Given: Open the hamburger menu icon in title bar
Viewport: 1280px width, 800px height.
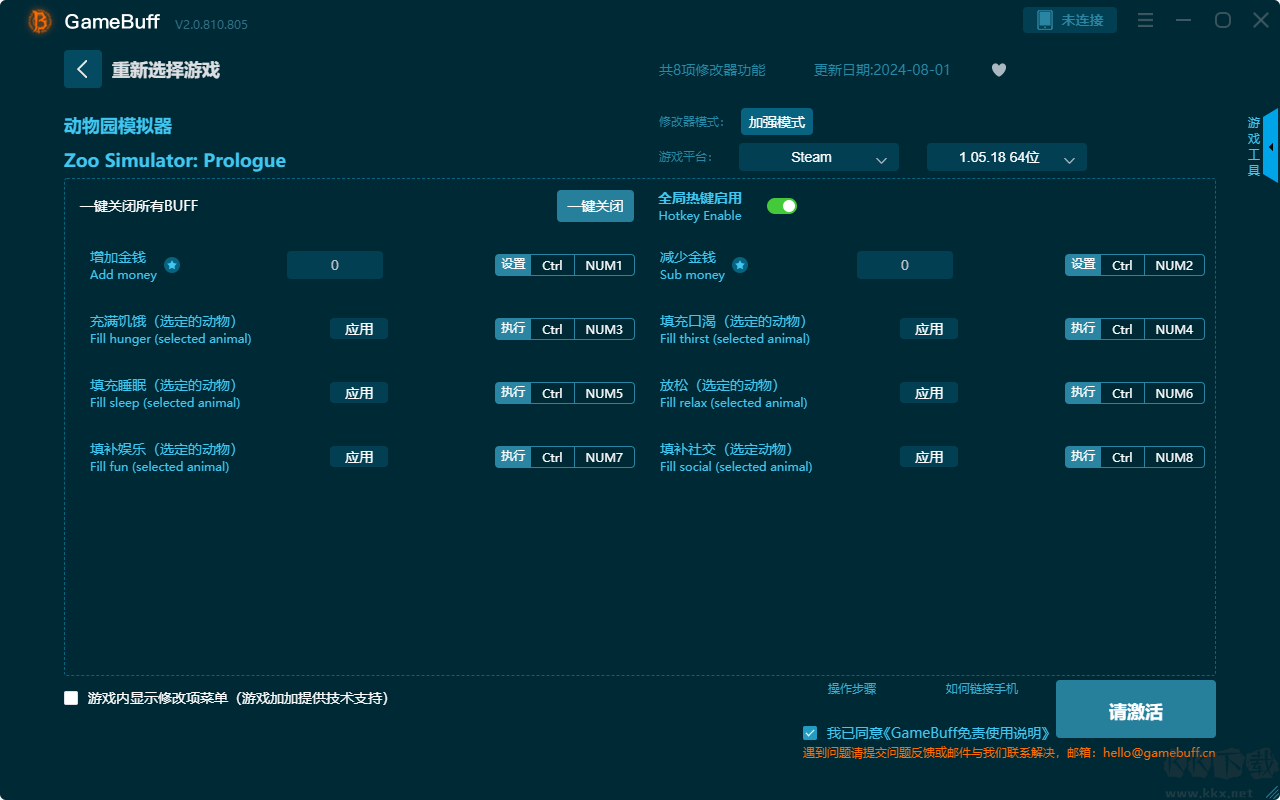Looking at the screenshot, I should click(x=1146, y=20).
